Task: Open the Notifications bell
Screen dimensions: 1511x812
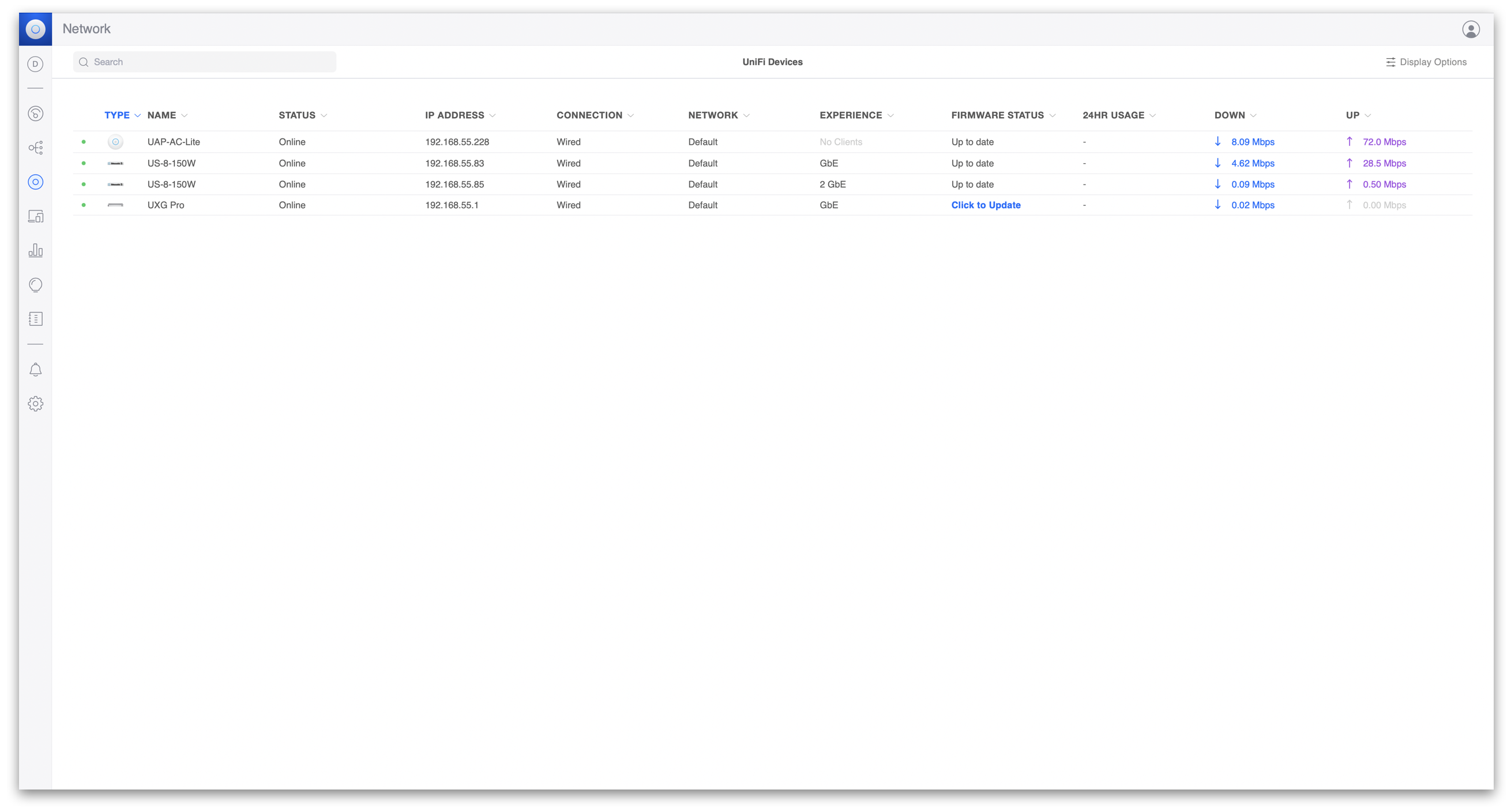Action: tap(35, 370)
